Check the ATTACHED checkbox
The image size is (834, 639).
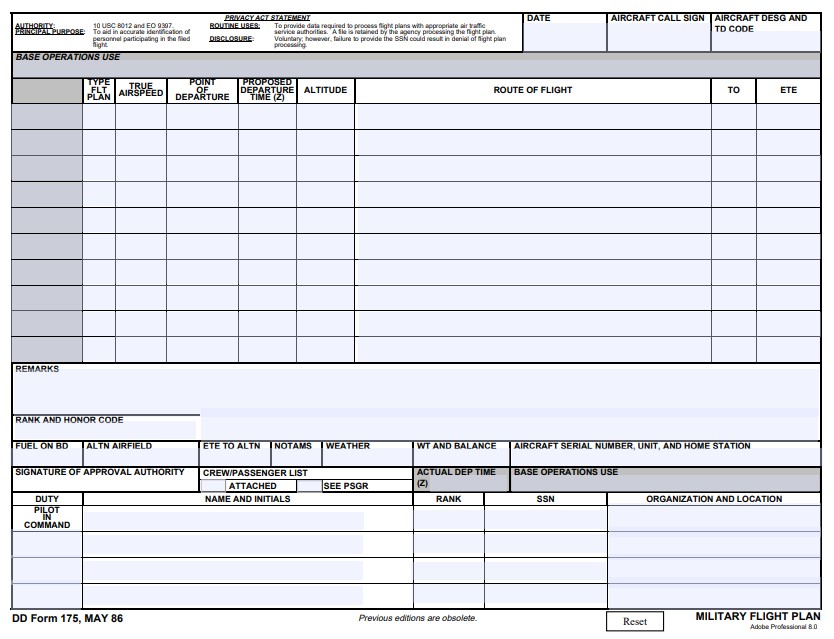(x=213, y=486)
